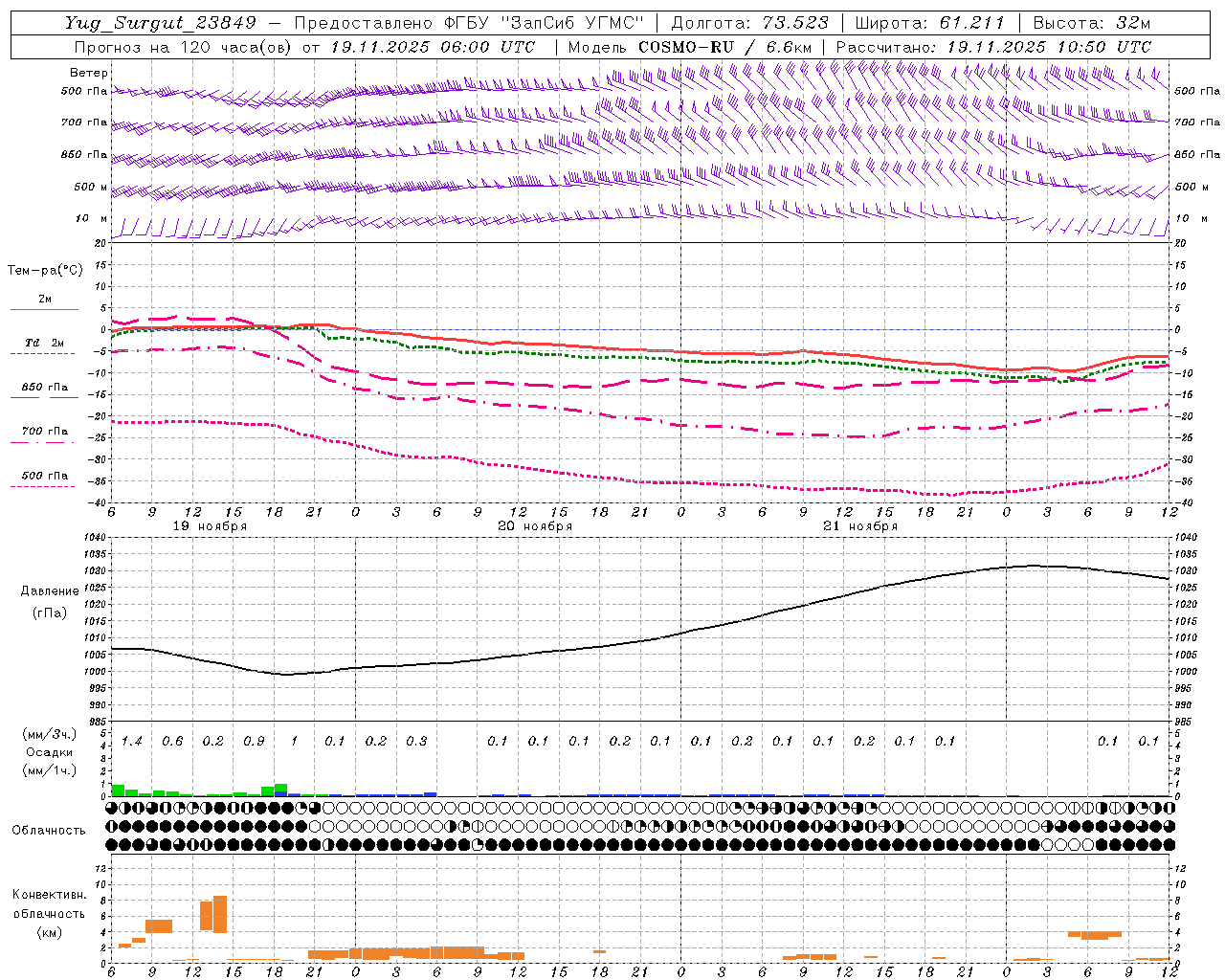The height and width of the screenshot is (980, 1225).
Task: Click the 2м temperature legend entry
Action: point(45,299)
